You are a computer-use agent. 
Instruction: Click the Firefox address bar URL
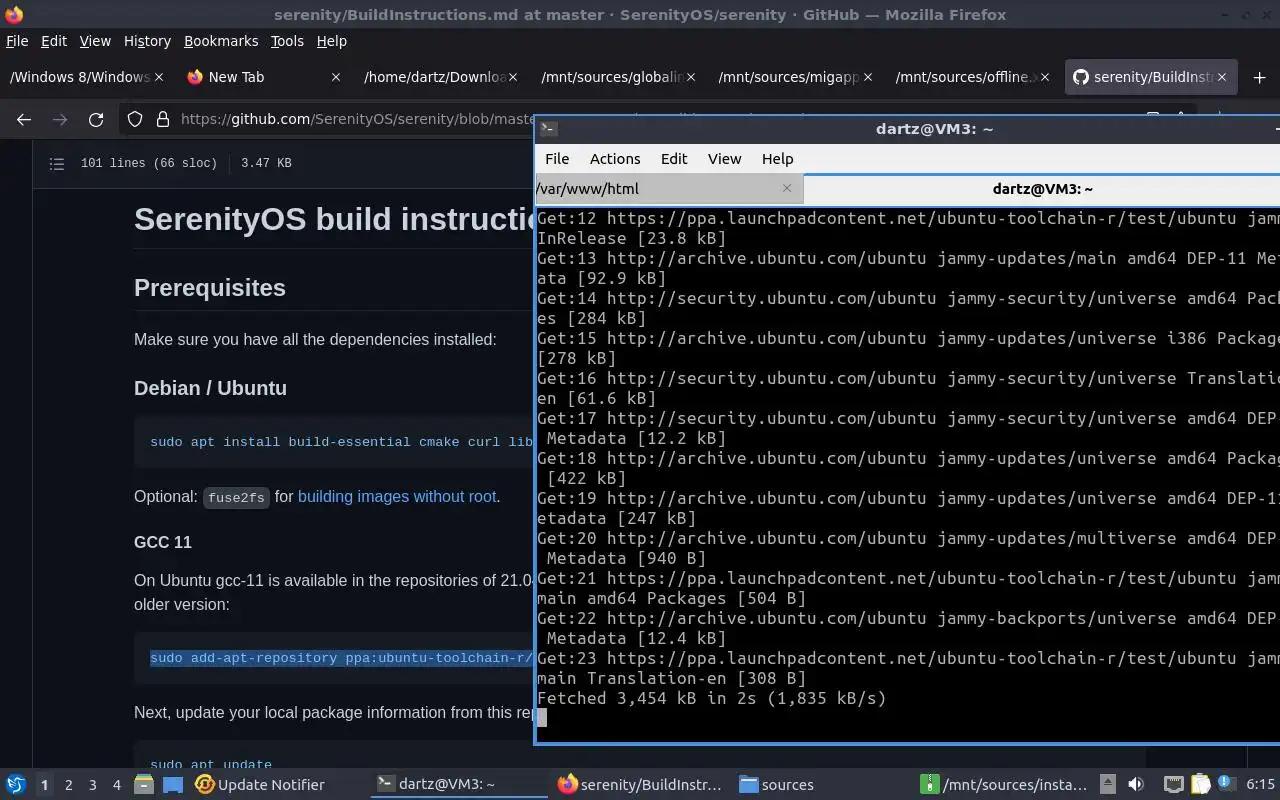(357, 119)
